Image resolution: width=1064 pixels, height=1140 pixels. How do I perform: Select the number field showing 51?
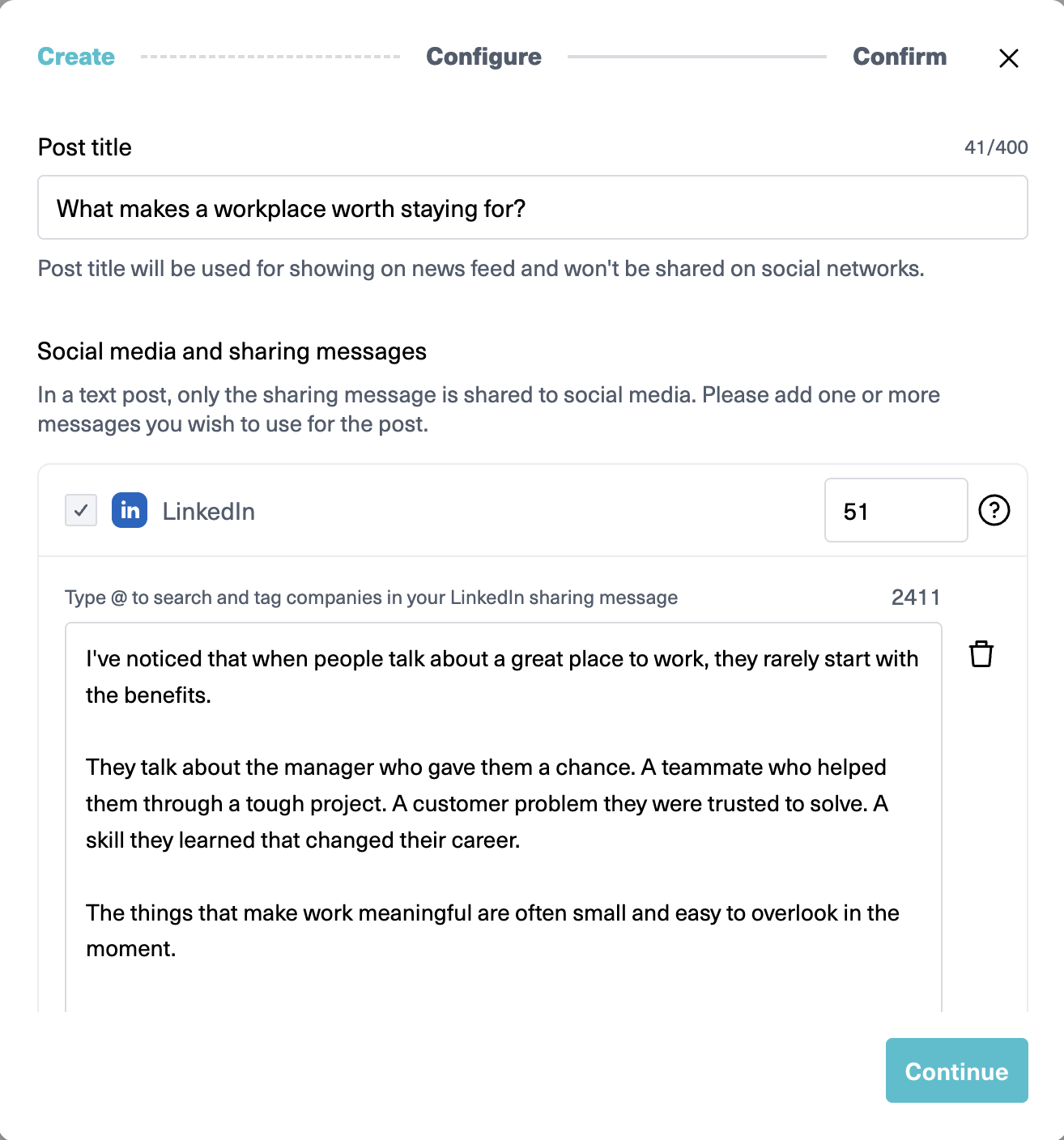[896, 510]
